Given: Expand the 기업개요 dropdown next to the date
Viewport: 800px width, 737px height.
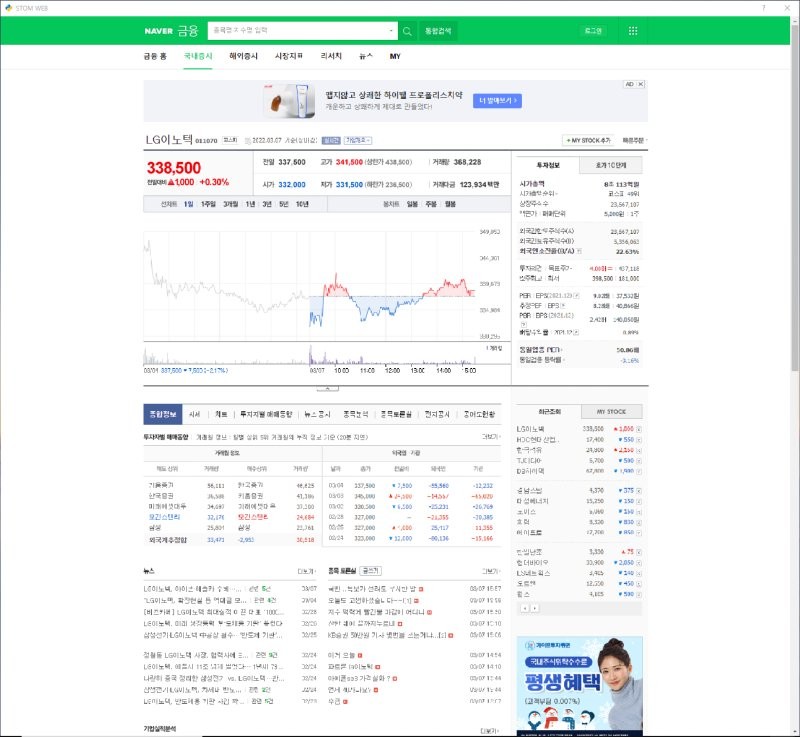Looking at the screenshot, I should 357,141.
